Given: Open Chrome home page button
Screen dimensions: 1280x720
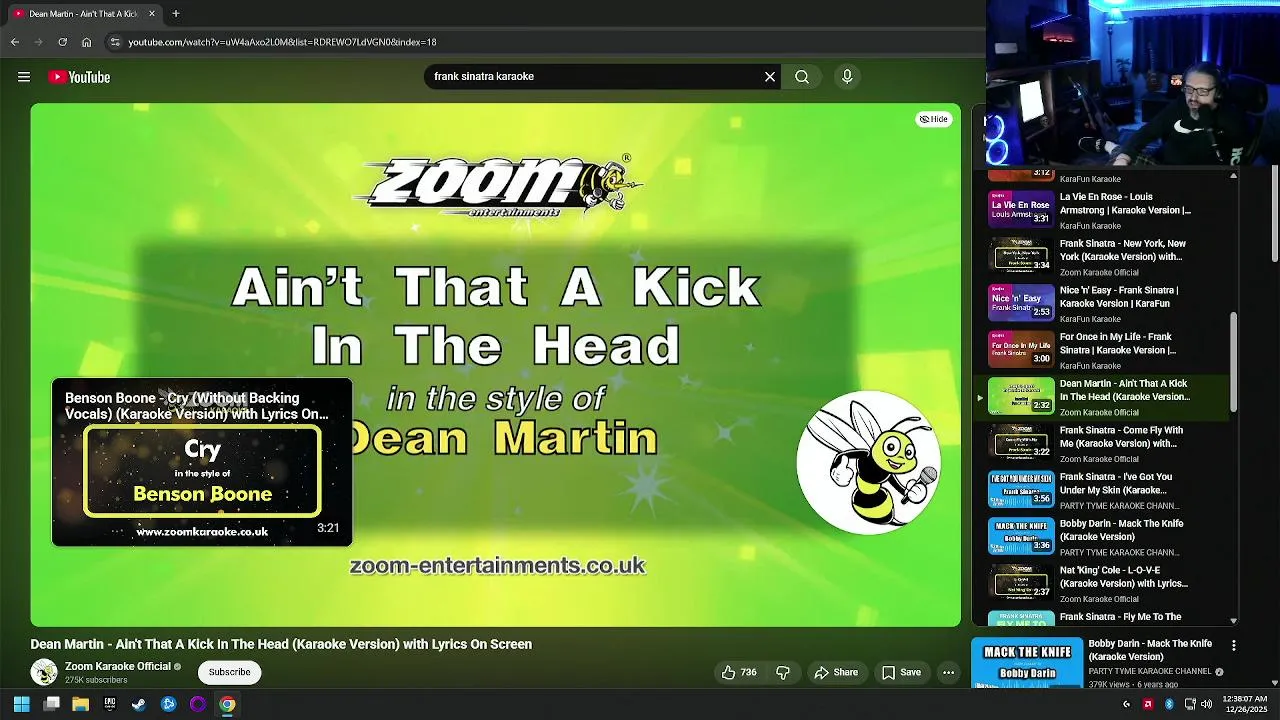Looking at the screenshot, I should pos(86,42).
